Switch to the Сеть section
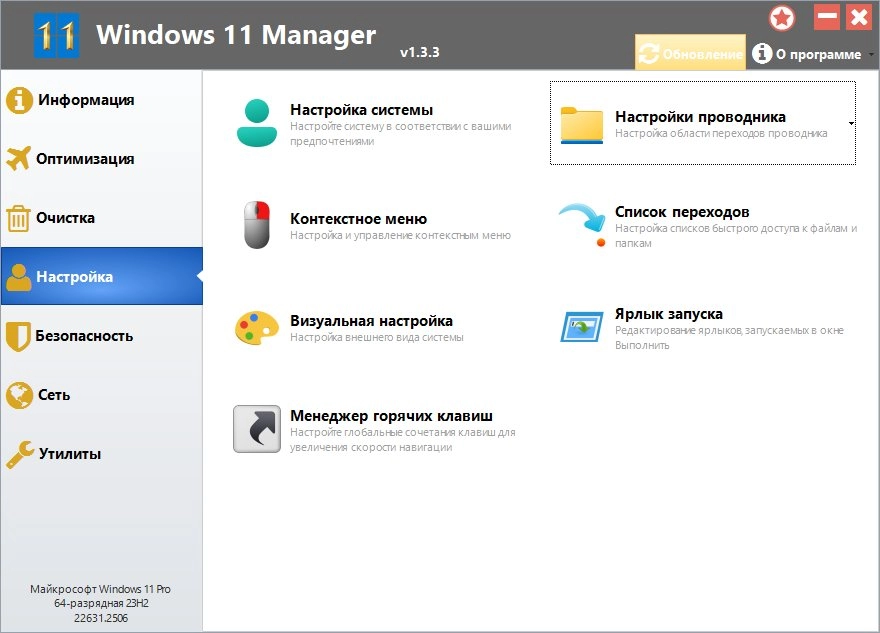Screen dimensions: 880x633 click(102, 395)
